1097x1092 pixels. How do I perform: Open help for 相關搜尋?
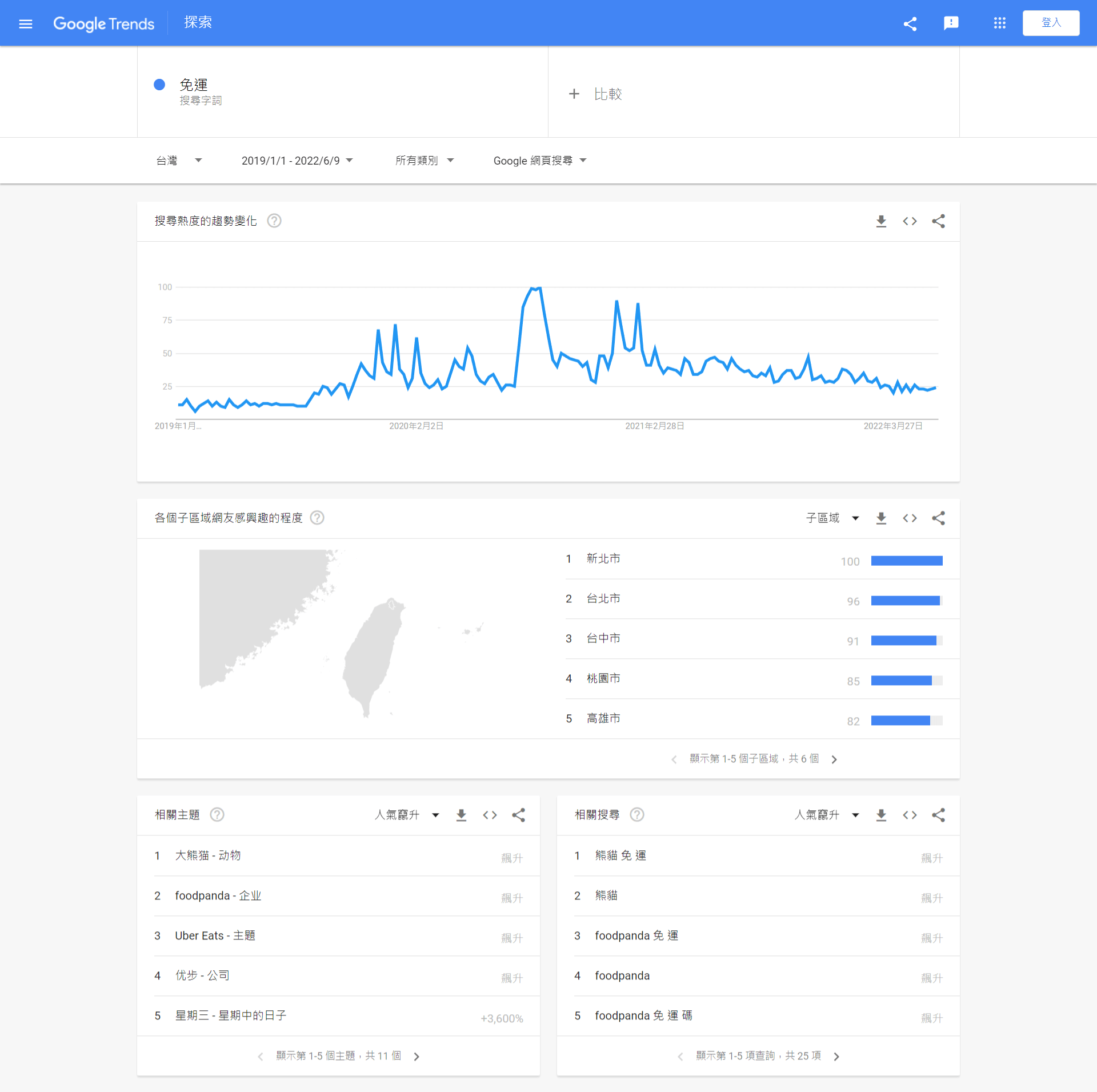(637, 815)
